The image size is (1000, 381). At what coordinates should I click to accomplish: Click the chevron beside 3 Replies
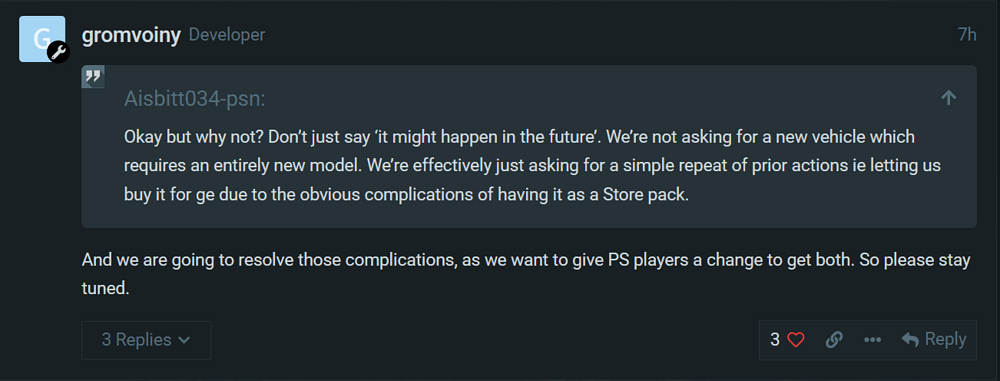185,341
